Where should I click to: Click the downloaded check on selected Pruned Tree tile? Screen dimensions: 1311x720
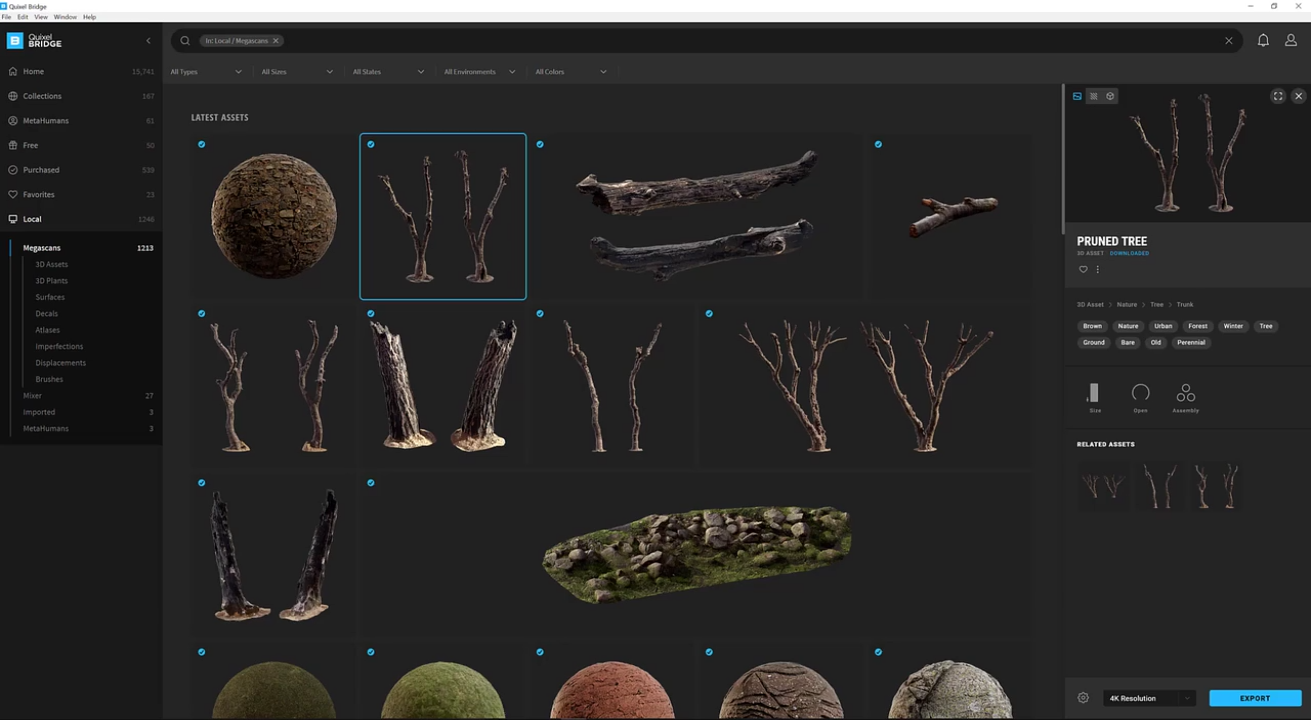point(371,145)
